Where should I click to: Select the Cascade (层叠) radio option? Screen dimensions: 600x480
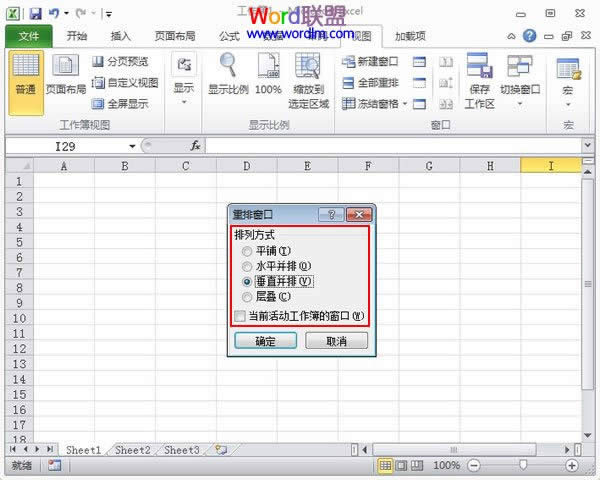247,297
